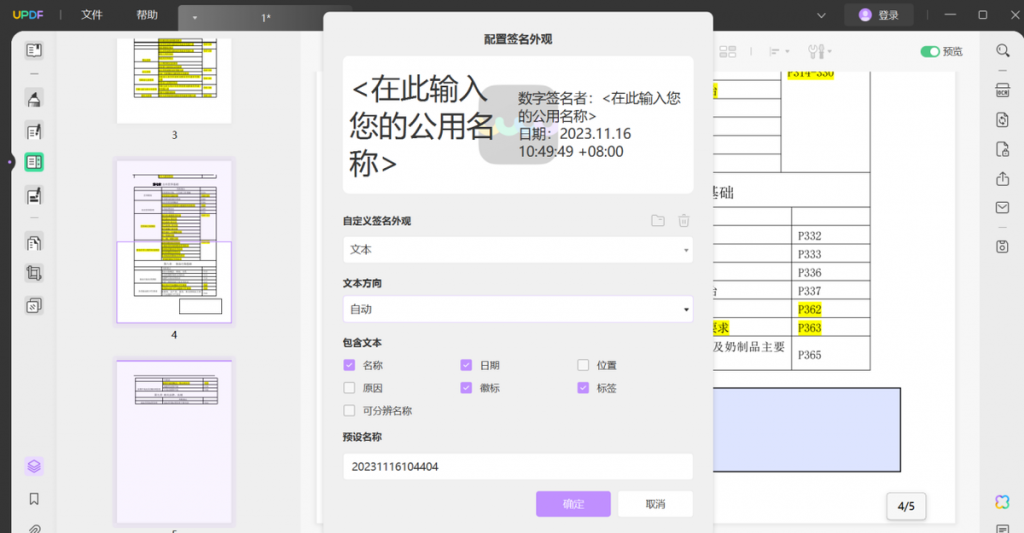Open the Bookmarks panel icon
Image resolution: width=1024 pixels, height=533 pixels.
pyautogui.click(x=34, y=499)
